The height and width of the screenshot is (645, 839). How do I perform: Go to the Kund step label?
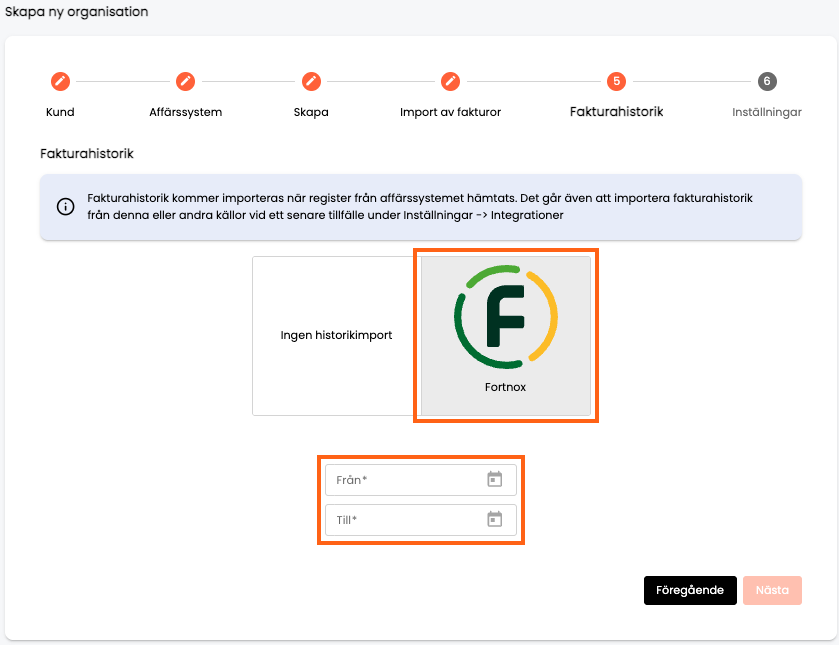[x=60, y=112]
